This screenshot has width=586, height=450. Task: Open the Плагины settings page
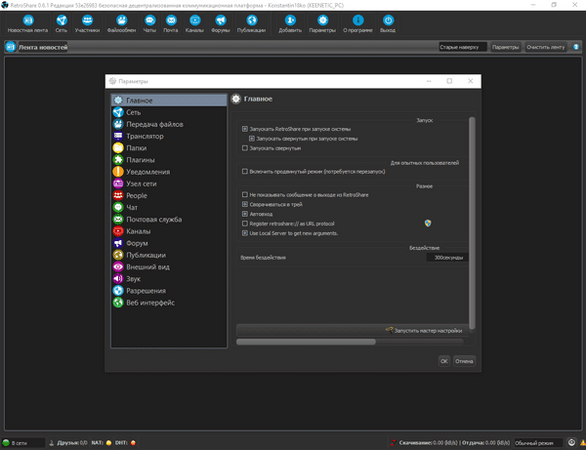click(169, 160)
